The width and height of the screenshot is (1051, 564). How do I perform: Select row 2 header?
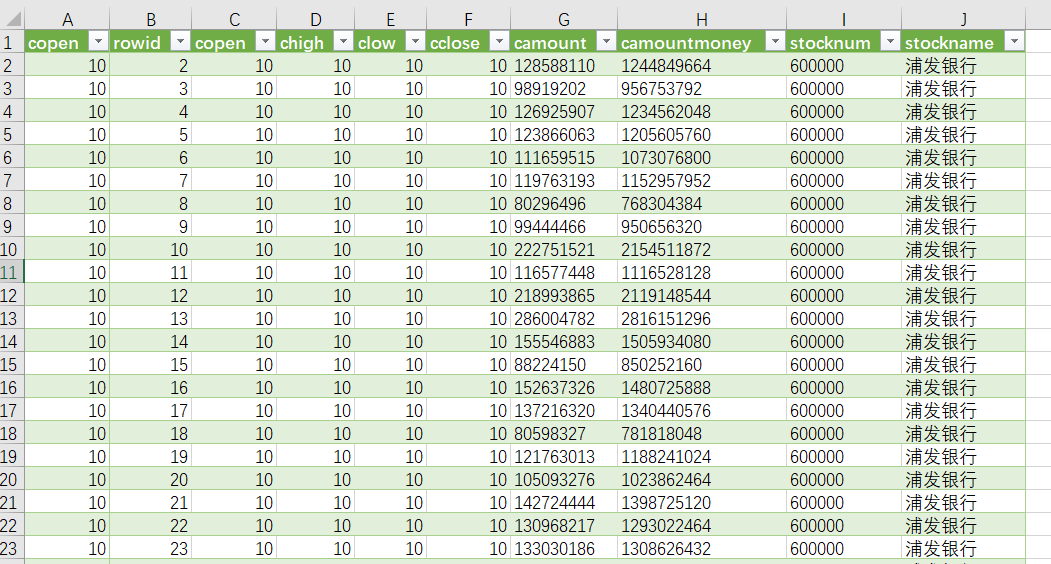tap(12, 66)
